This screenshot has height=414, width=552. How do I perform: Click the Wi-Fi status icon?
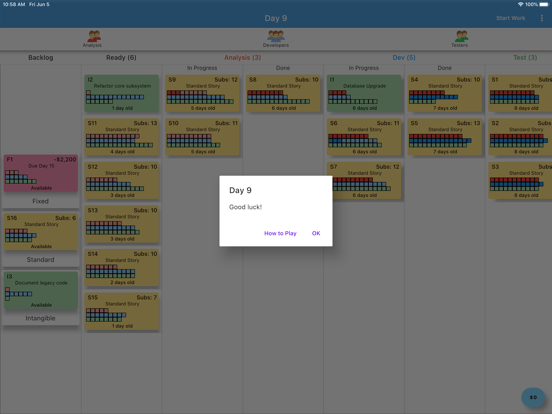(520, 4)
